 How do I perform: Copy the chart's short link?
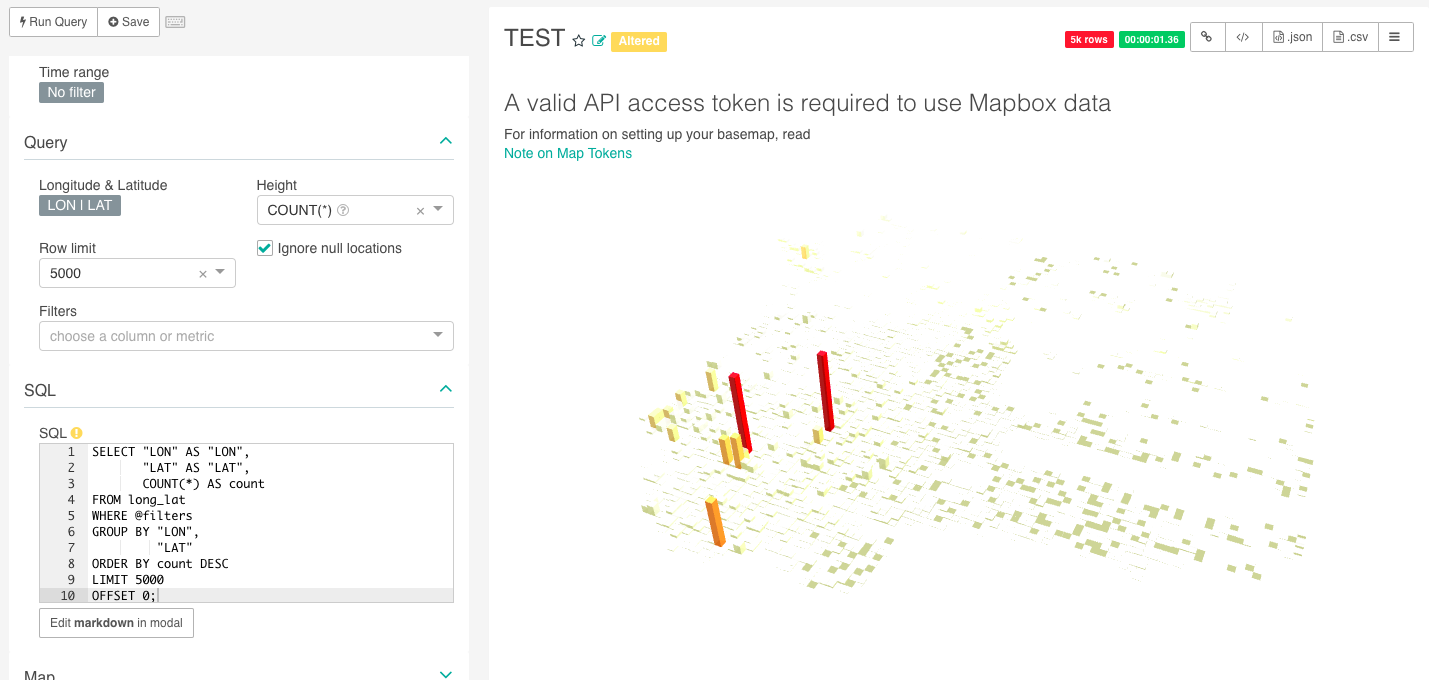[x=1207, y=37]
